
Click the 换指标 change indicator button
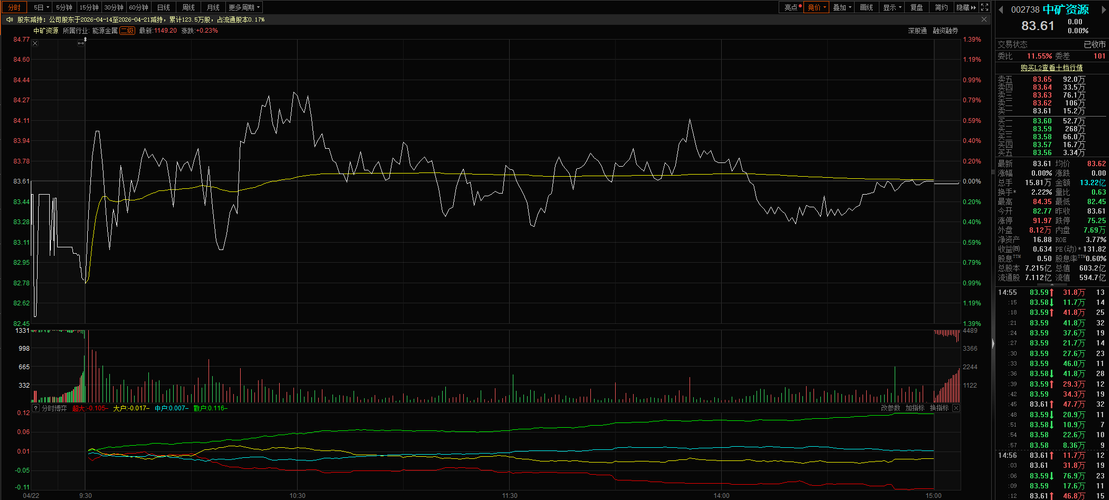pos(939,408)
